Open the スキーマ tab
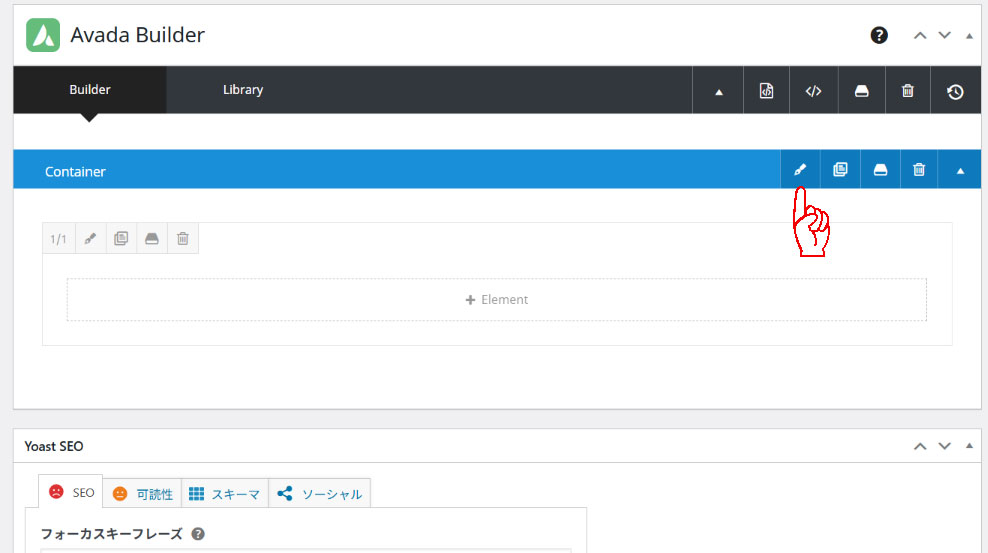This screenshot has height=553, width=988. click(225, 493)
